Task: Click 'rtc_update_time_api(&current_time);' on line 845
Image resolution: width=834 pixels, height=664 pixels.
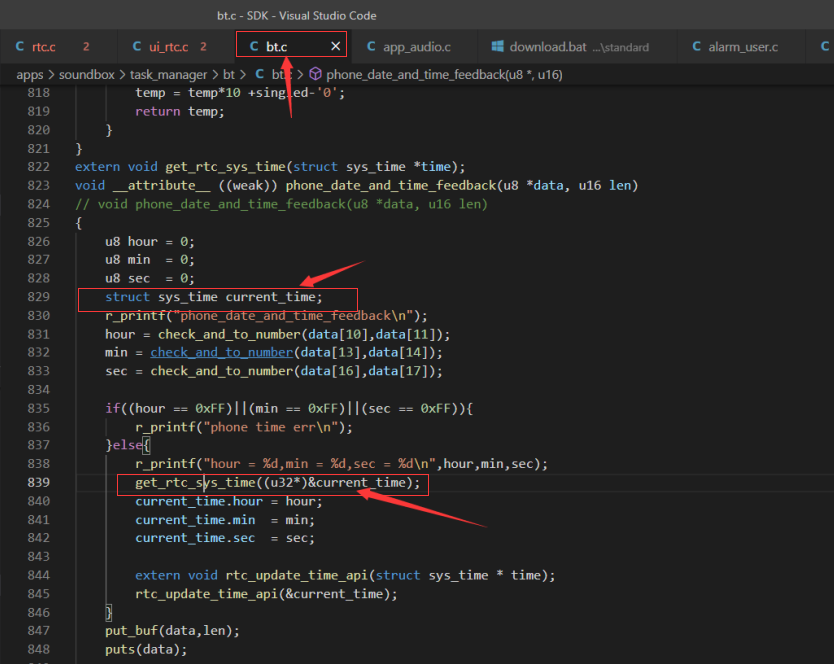Action: click(266, 594)
